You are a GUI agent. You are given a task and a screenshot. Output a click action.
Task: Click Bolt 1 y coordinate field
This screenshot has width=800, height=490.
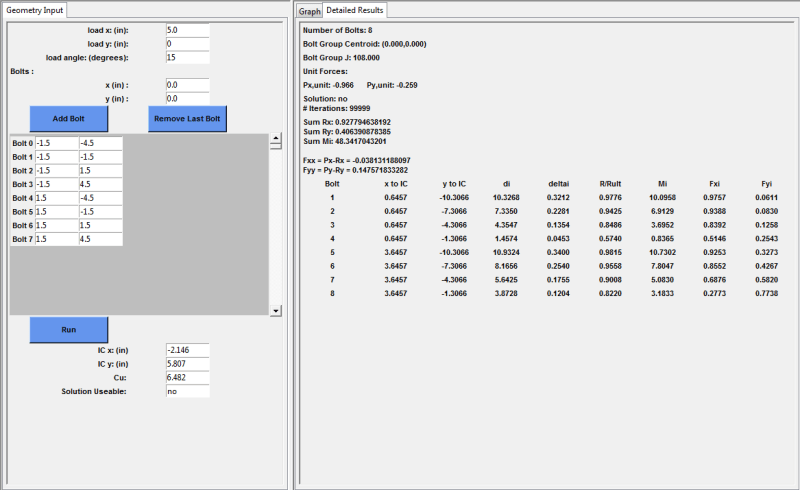click(101, 157)
